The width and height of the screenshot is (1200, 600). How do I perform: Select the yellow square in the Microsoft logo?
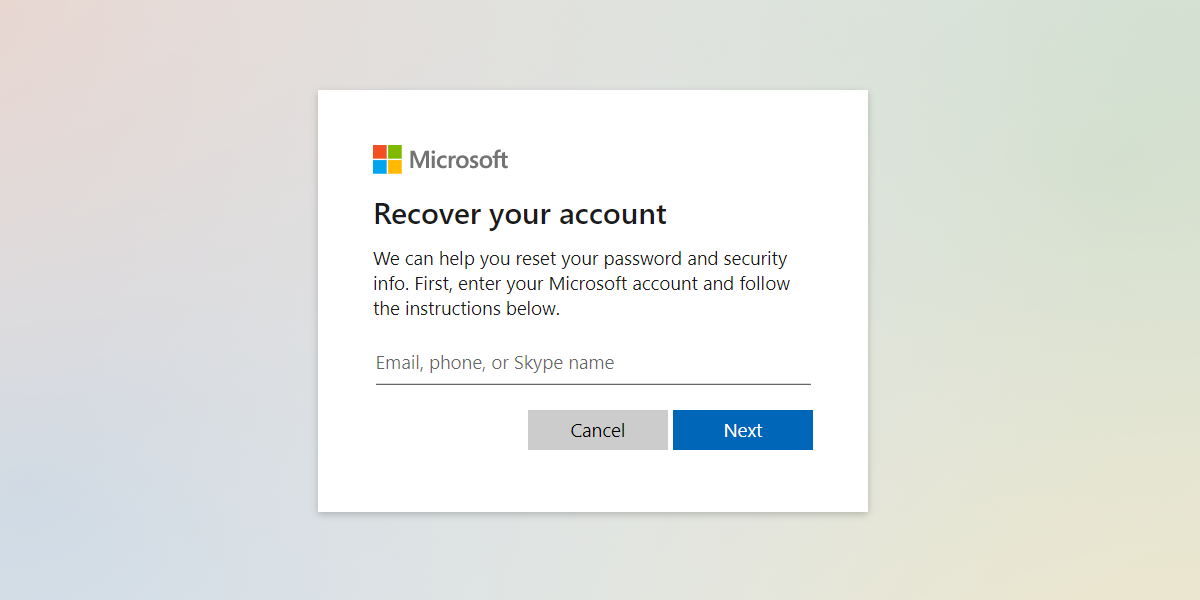tap(393, 166)
